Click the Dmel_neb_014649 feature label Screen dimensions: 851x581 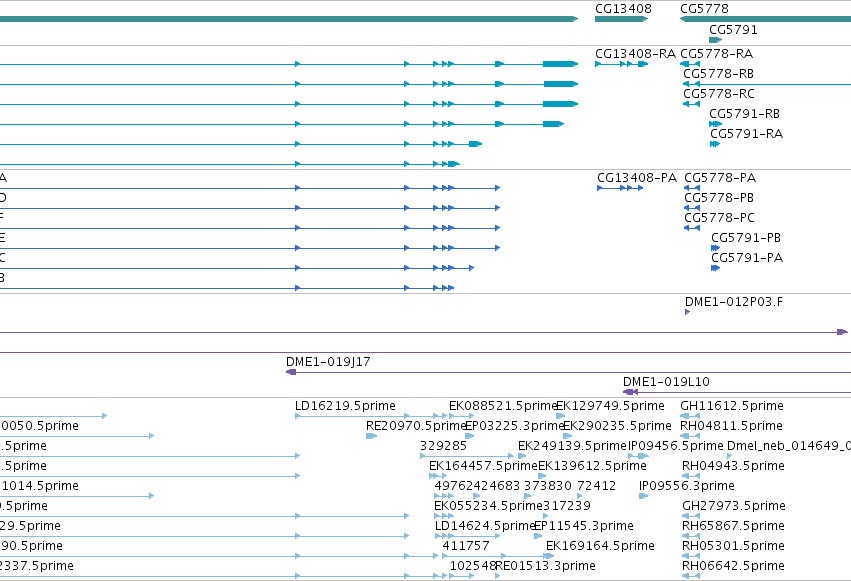(789, 446)
